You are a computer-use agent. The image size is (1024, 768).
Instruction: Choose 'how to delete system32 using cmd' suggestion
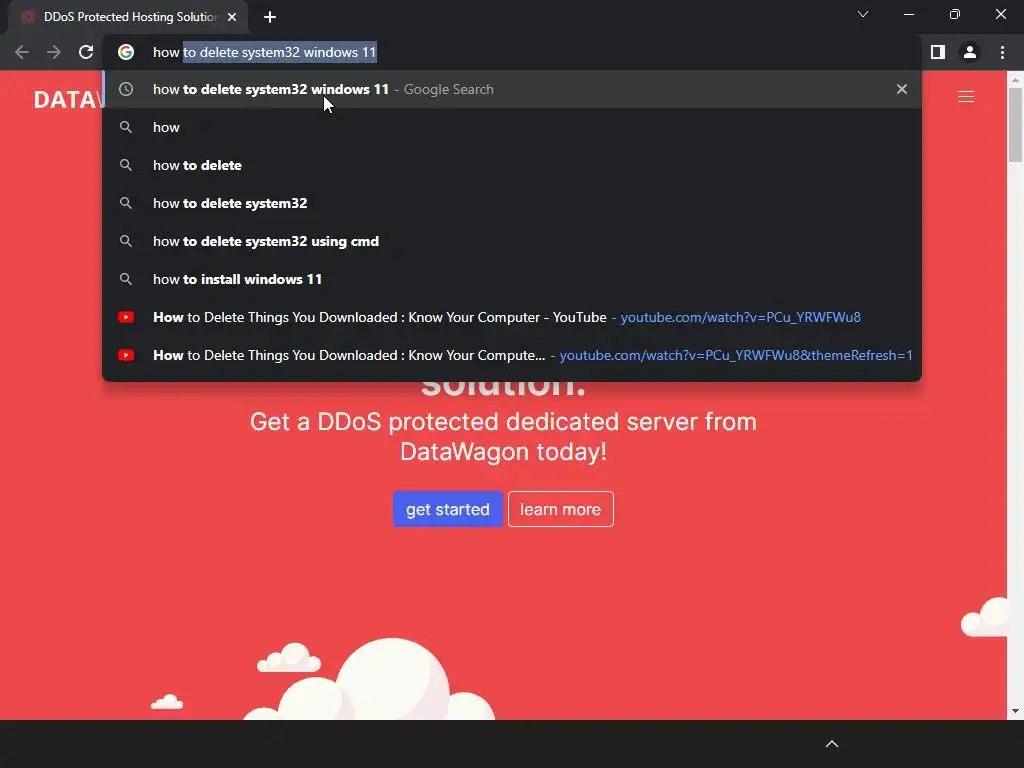pos(512,241)
